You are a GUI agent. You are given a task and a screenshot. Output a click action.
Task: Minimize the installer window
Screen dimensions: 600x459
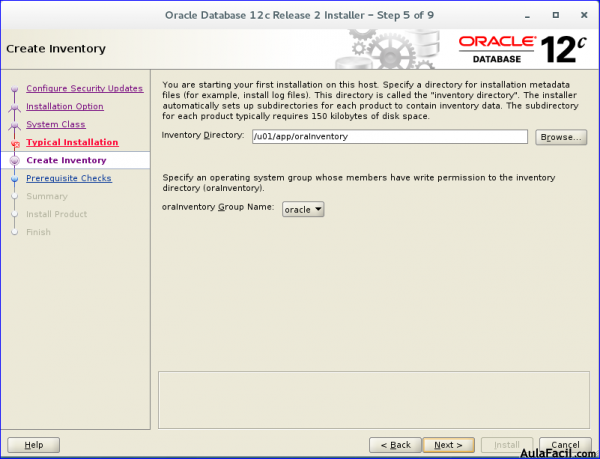pos(527,15)
